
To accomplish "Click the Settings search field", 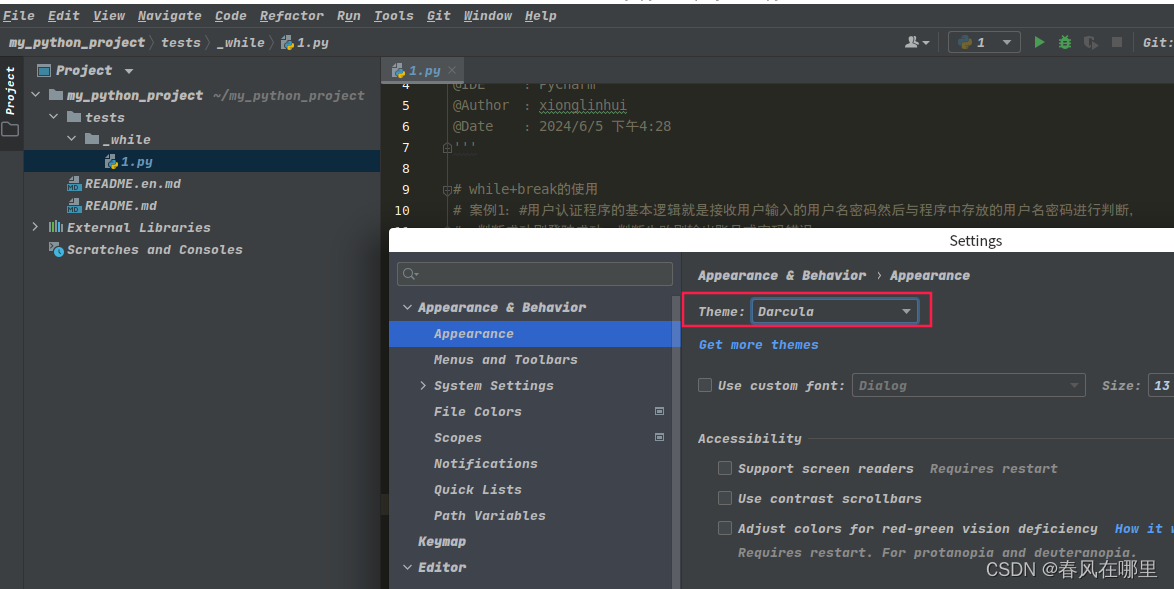I will [534, 273].
